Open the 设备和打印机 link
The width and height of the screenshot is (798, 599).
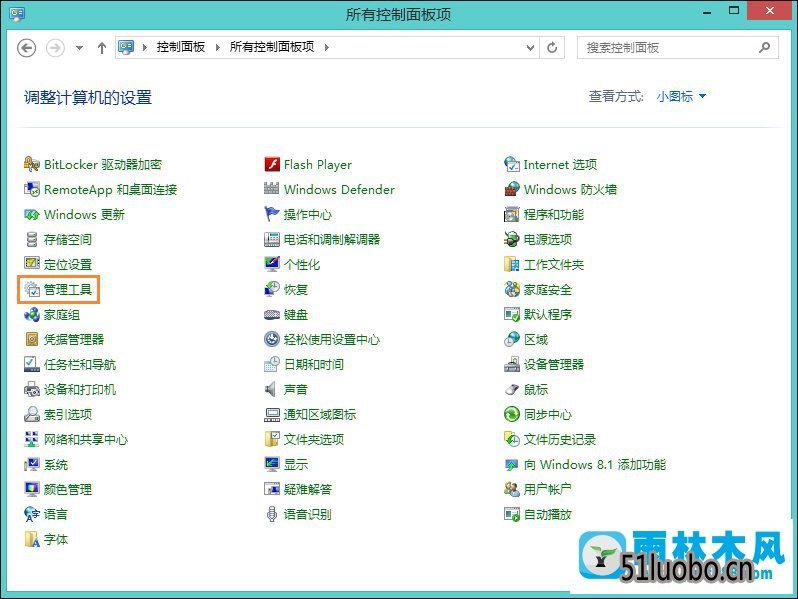pyautogui.click(x=80, y=389)
